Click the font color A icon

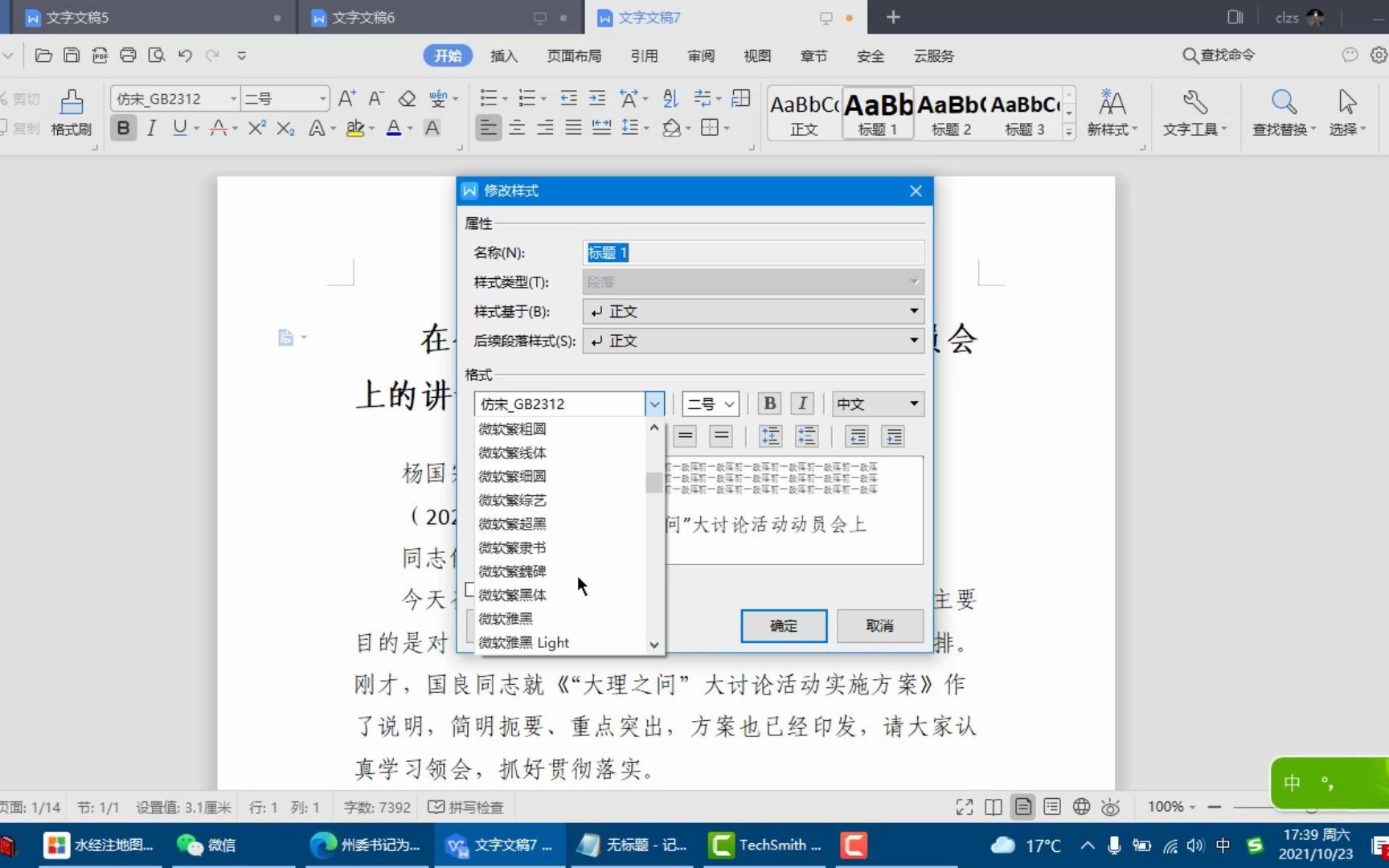click(x=394, y=128)
